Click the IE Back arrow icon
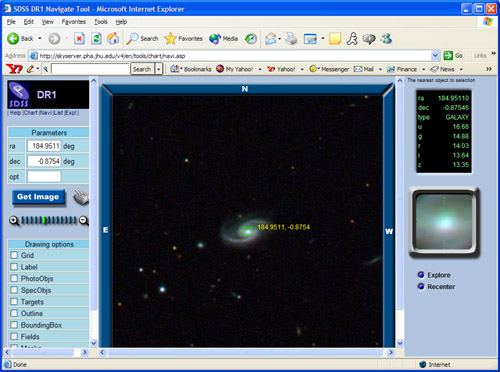The width and height of the screenshot is (500, 372). click(x=13, y=39)
